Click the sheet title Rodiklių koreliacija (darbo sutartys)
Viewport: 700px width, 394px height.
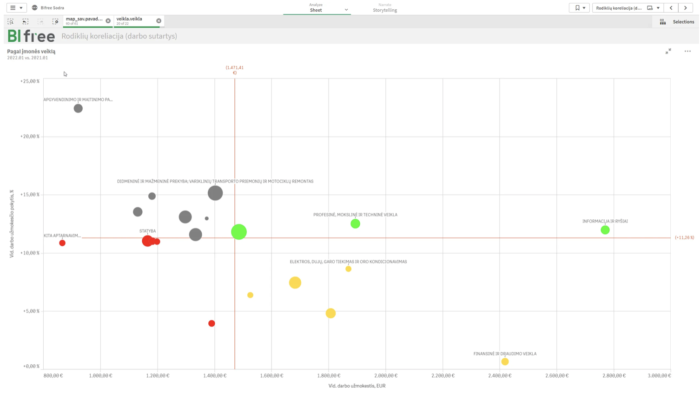point(119,36)
